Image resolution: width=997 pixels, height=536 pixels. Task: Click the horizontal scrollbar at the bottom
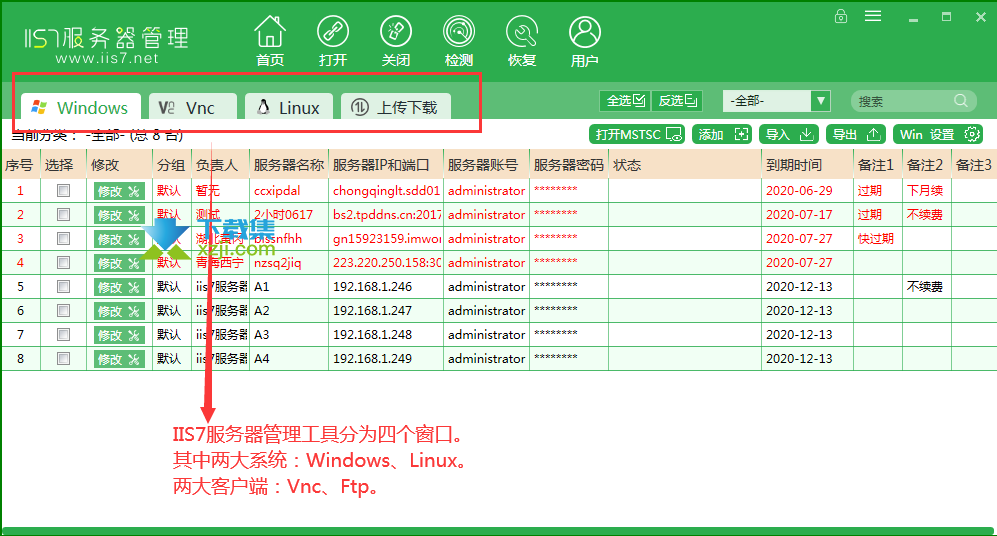pos(498,531)
